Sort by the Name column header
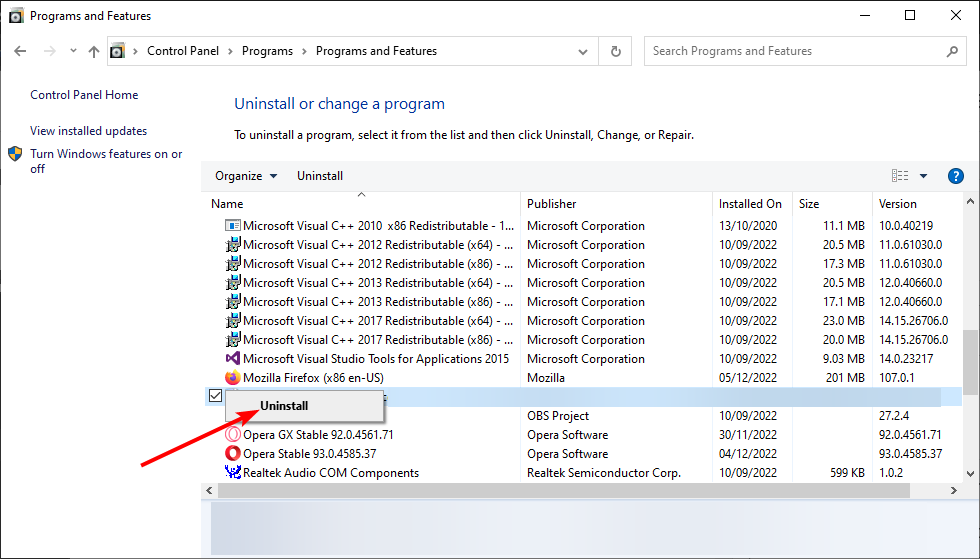 [x=227, y=204]
